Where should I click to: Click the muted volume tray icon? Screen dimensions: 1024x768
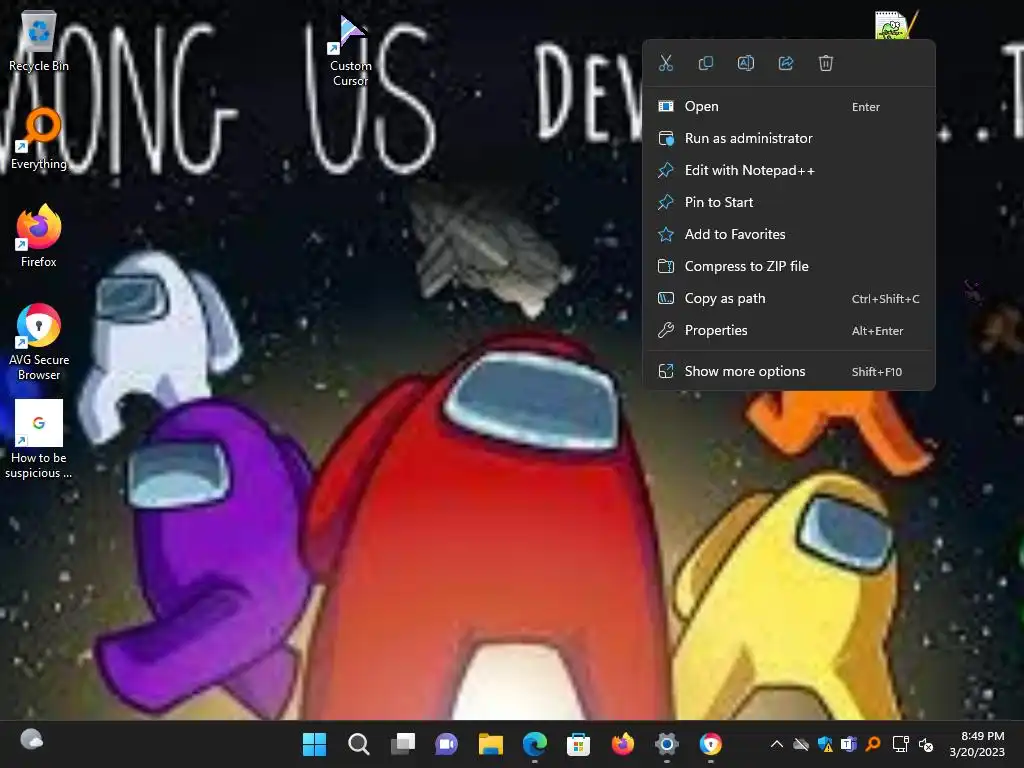[x=926, y=744]
